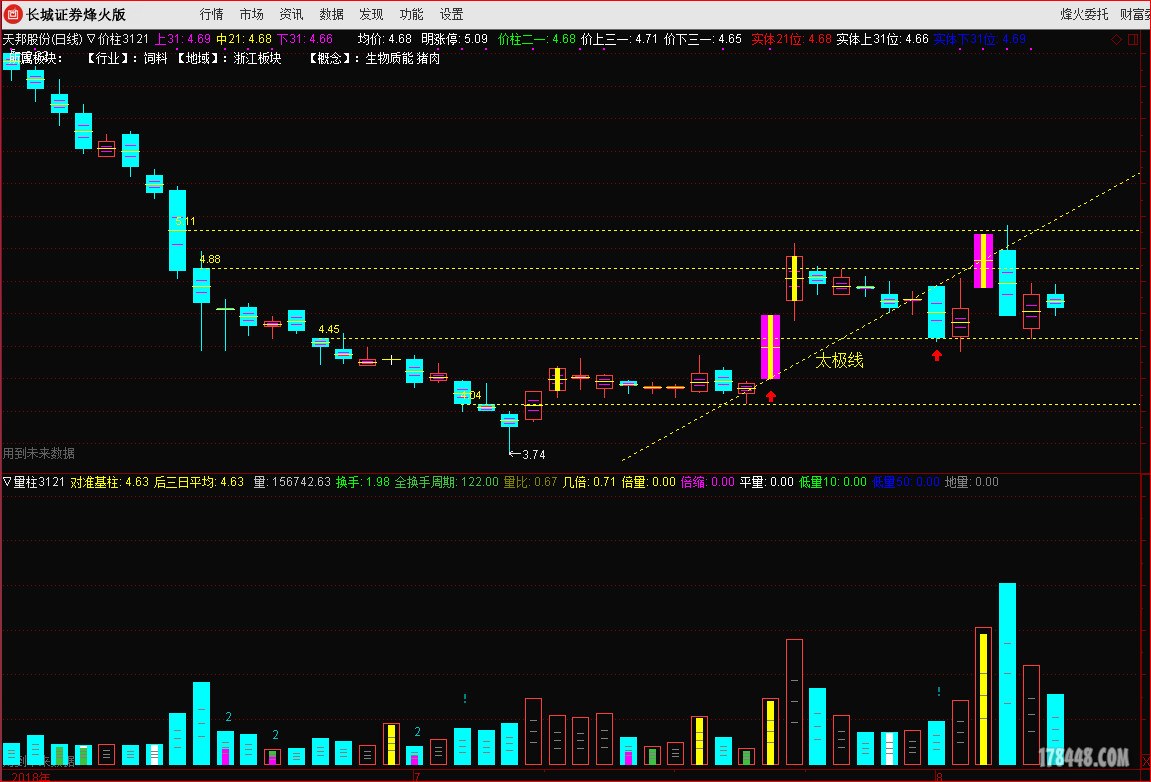Click the 明涨停: 5.09 value
Image resolution: width=1151 pixels, height=782 pixels.
(x=454, y=39)
